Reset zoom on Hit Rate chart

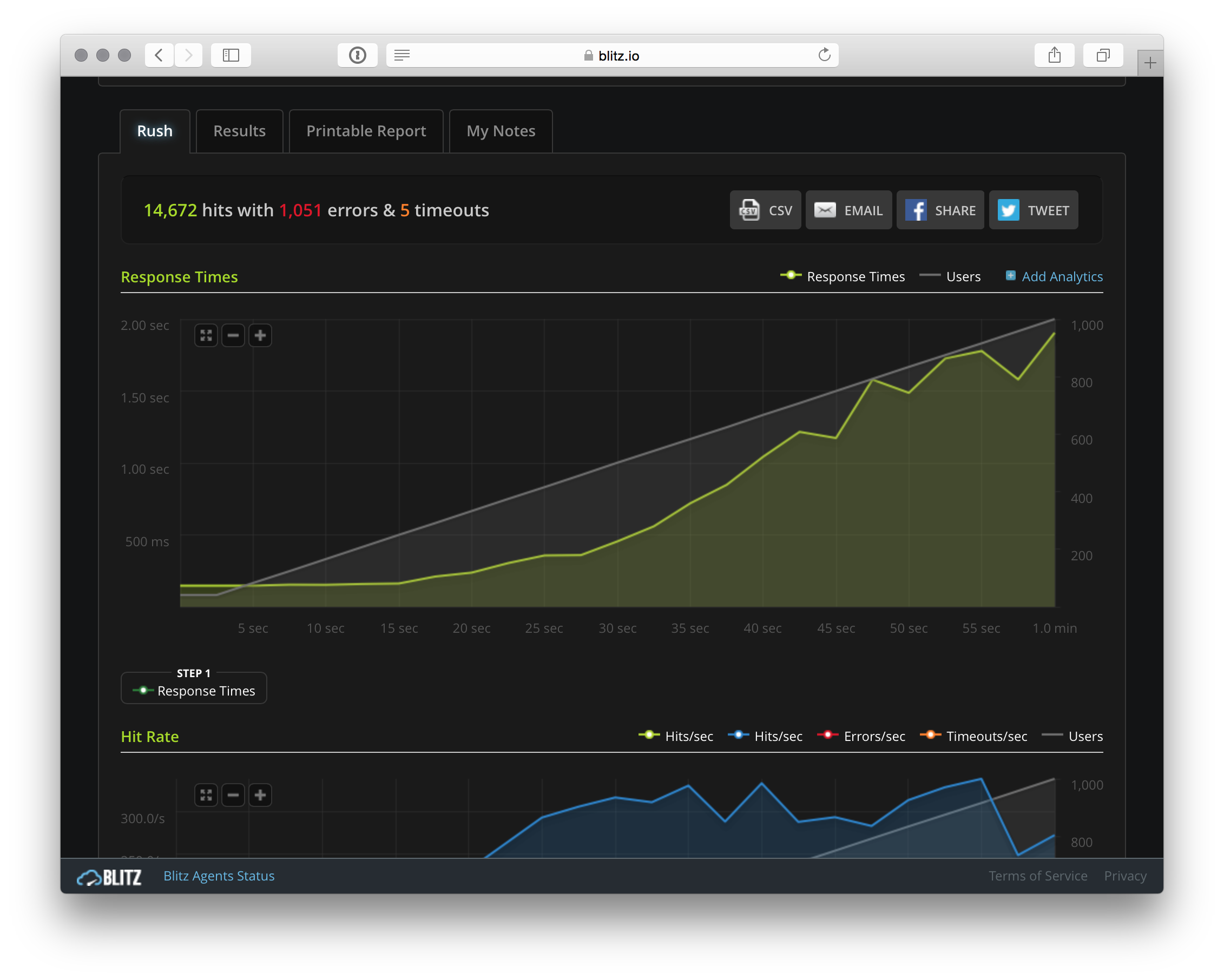click(x=206, y=795)
